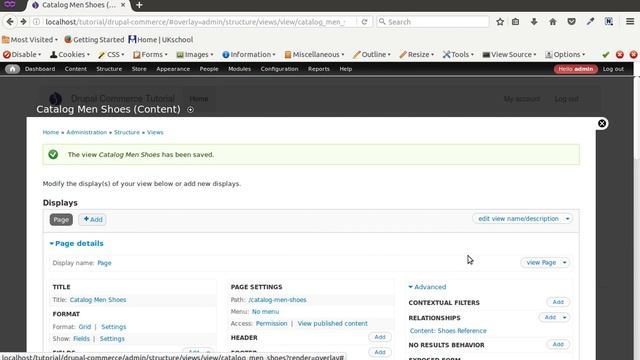The height and width of the screenshot is (360, 640).
Task: Open Home | UKschool bookmark
Action: tap(161, 40)
